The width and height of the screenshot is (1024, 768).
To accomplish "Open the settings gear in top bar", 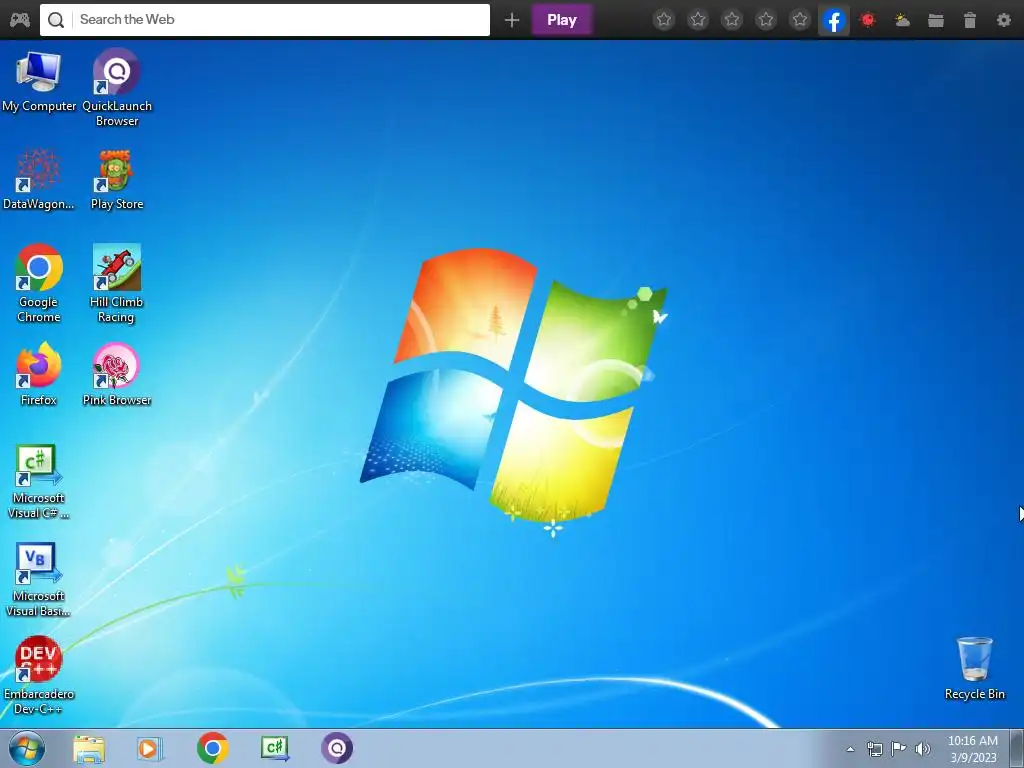I will pos(1004,20).
